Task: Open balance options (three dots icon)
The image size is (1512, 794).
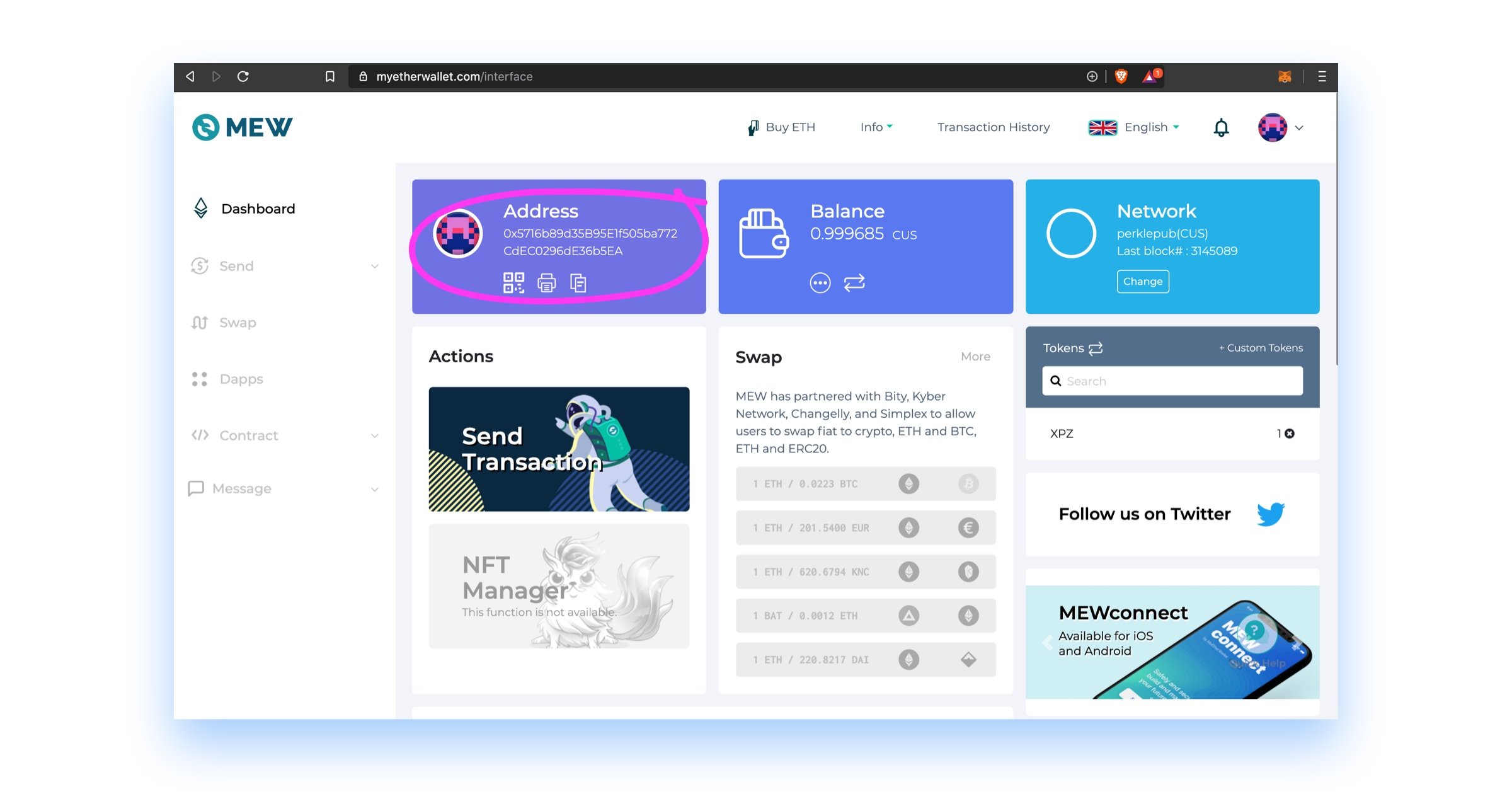Action: 820,283
